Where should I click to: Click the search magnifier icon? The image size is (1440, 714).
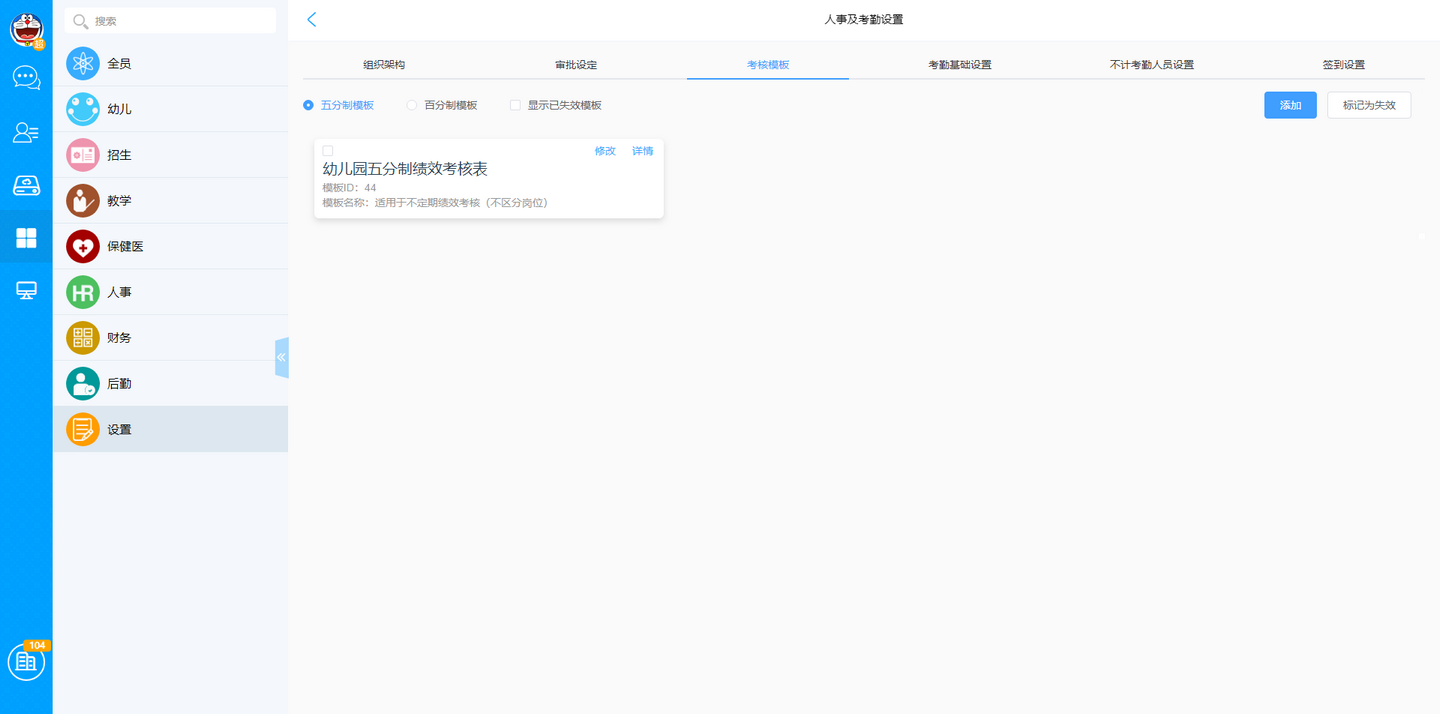tap(80, 21)
